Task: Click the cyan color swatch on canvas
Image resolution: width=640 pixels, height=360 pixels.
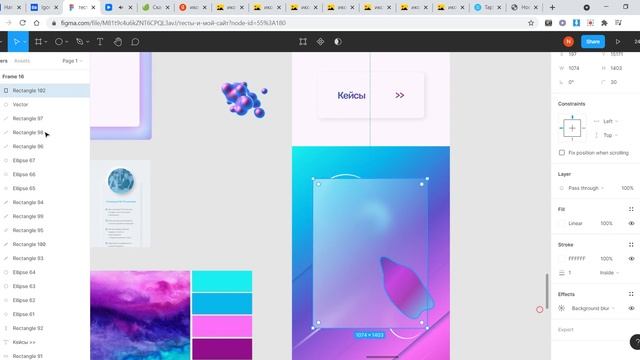Action: tap(222, 281)
